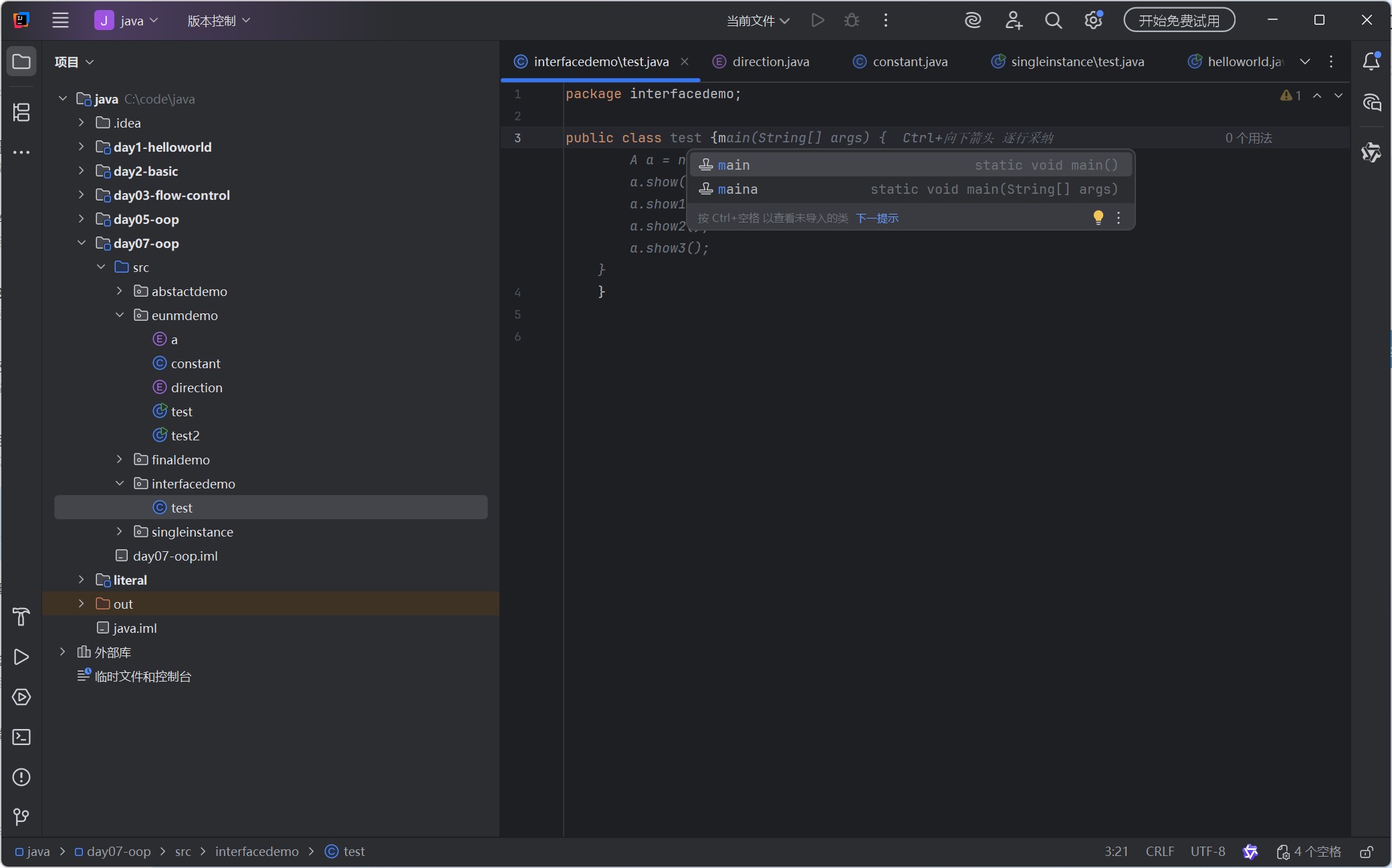Click the debug bug icon

coord(851,21)
